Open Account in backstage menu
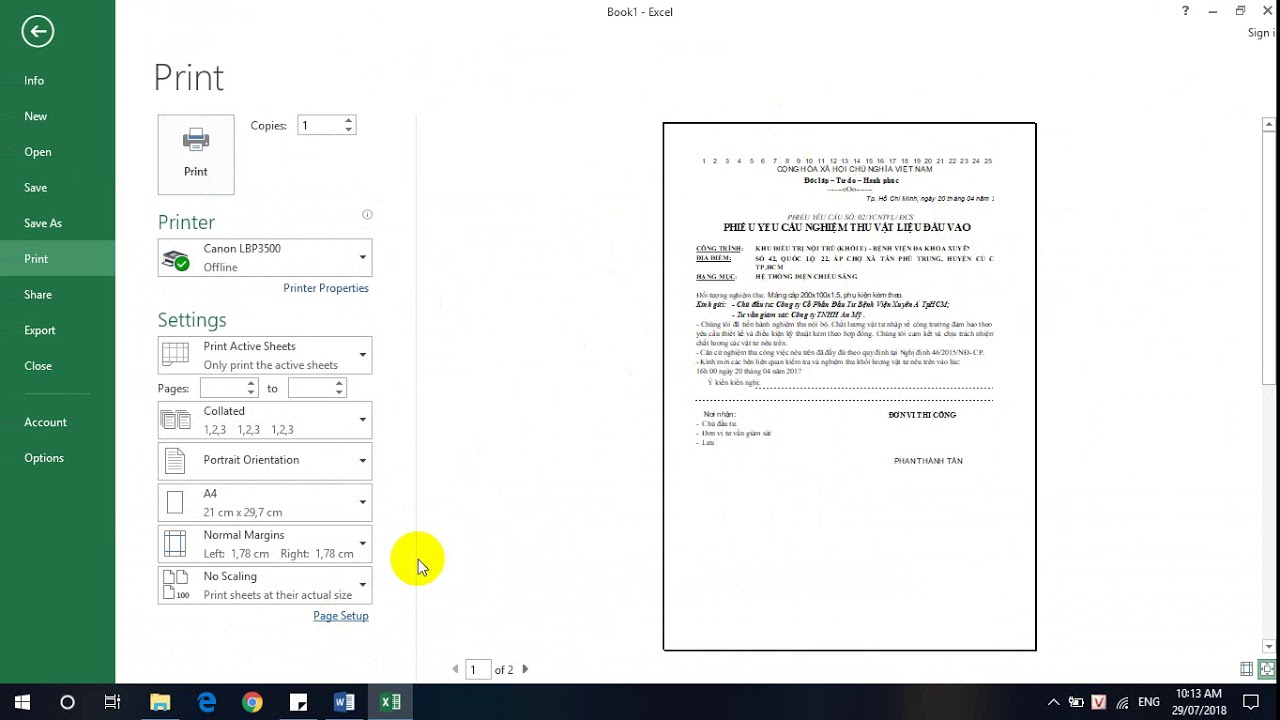This screenshot has width=1280, height=720. pyautogui.click(x=57, y=422)
